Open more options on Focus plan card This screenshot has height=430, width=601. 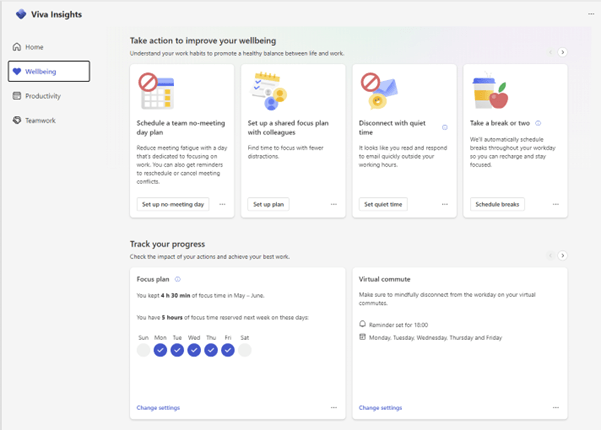334,408
